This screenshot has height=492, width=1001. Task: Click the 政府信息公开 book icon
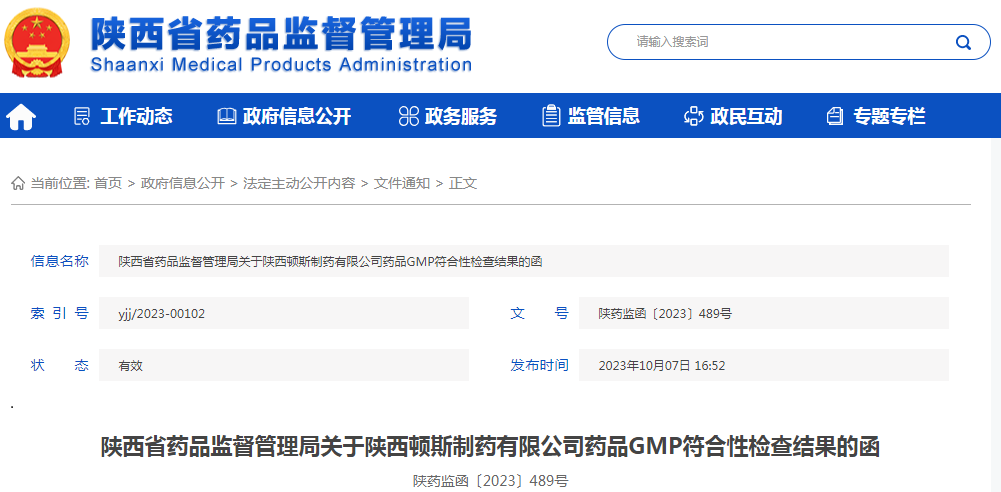(226, 116)
